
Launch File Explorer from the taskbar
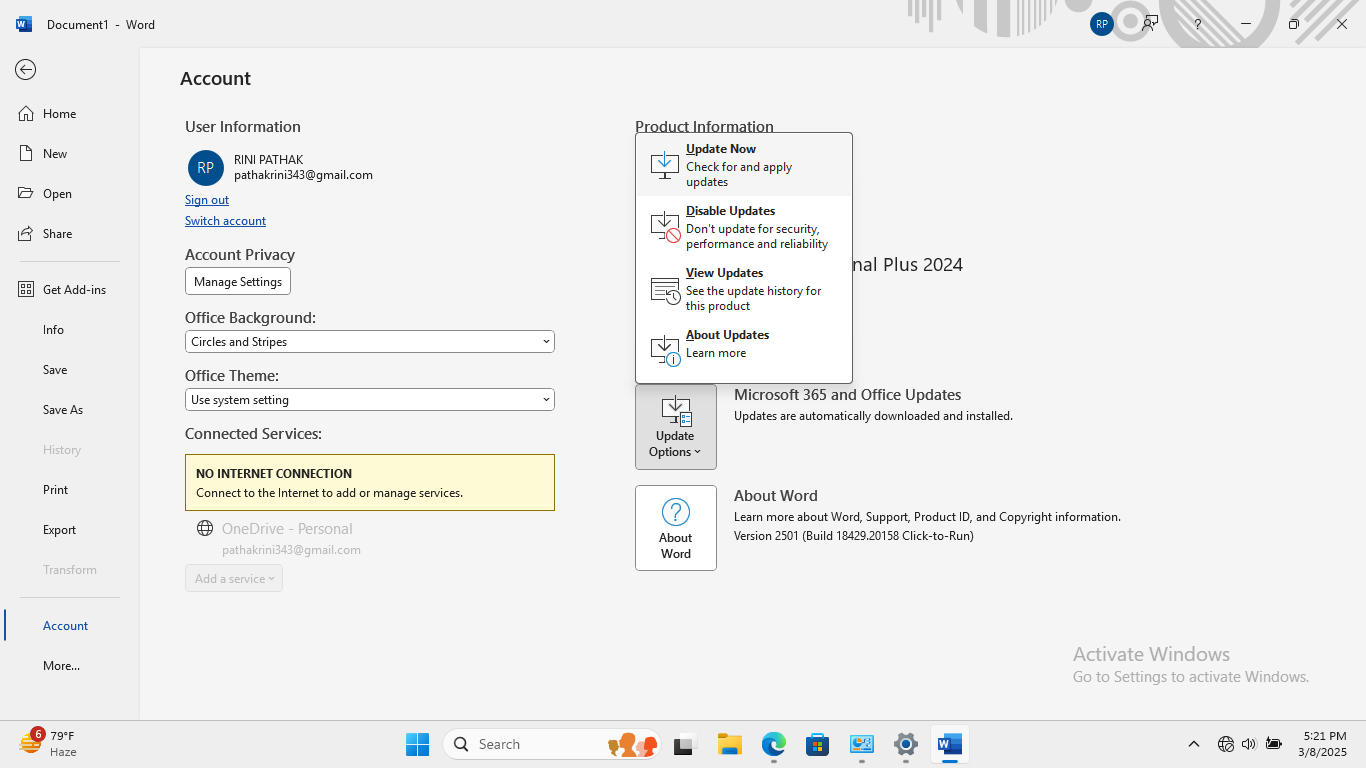[729, 744]
